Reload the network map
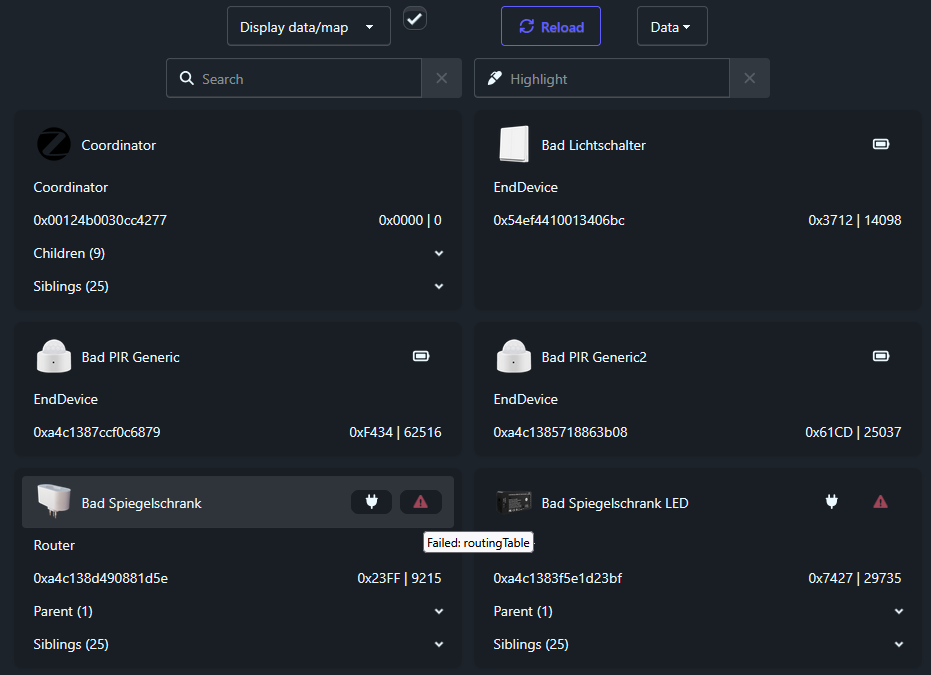The image size is (931, 675). 551,26
